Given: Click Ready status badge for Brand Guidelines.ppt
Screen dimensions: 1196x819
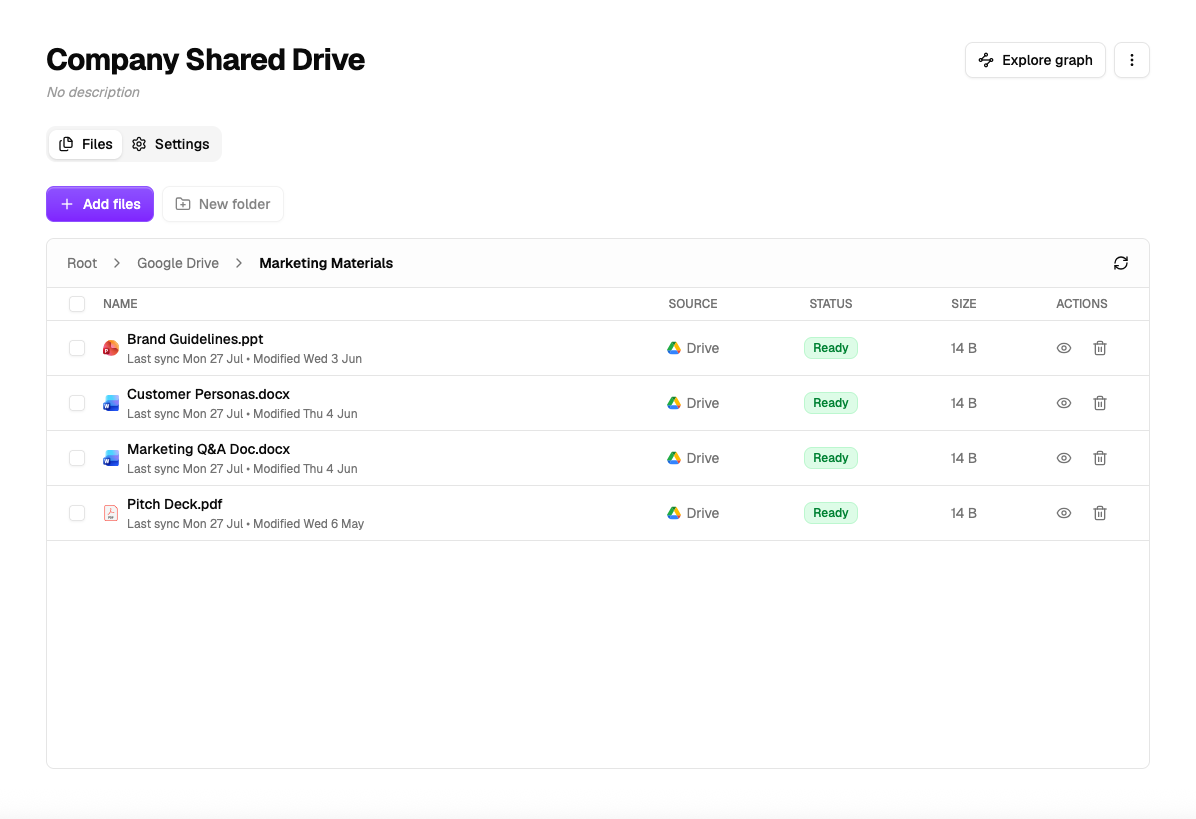Looking at the screenshot, I should click(x=831, y=348).
